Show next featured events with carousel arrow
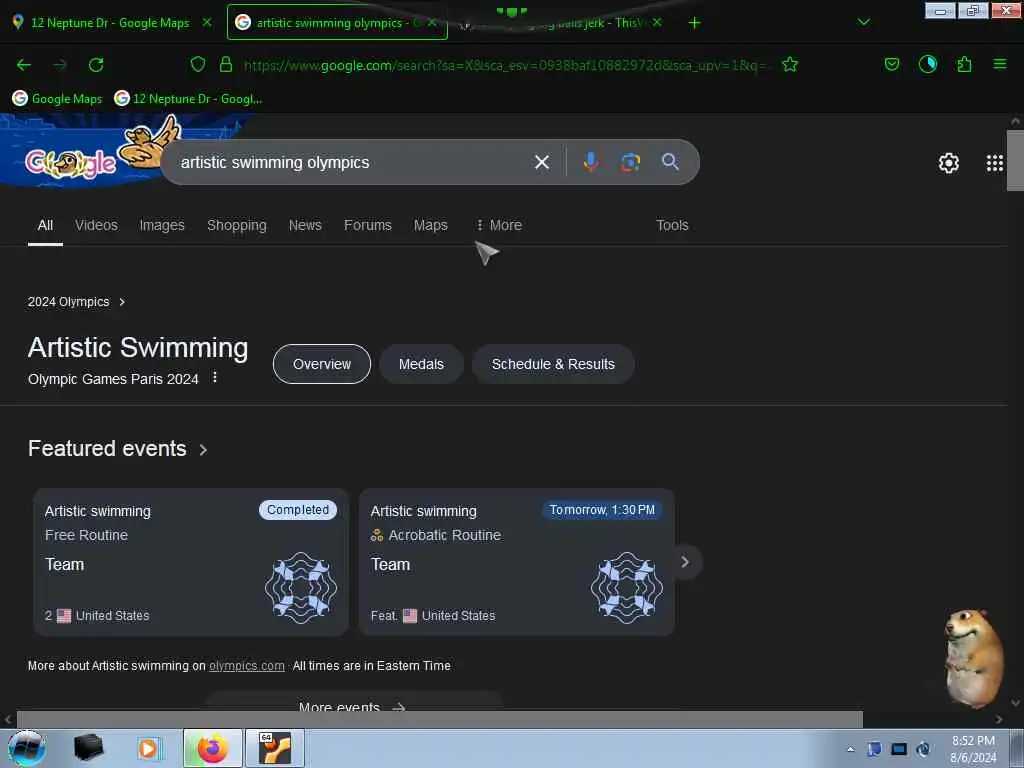Image resolution: width=1024 pixels, height=768 pixels. point(685,562)
